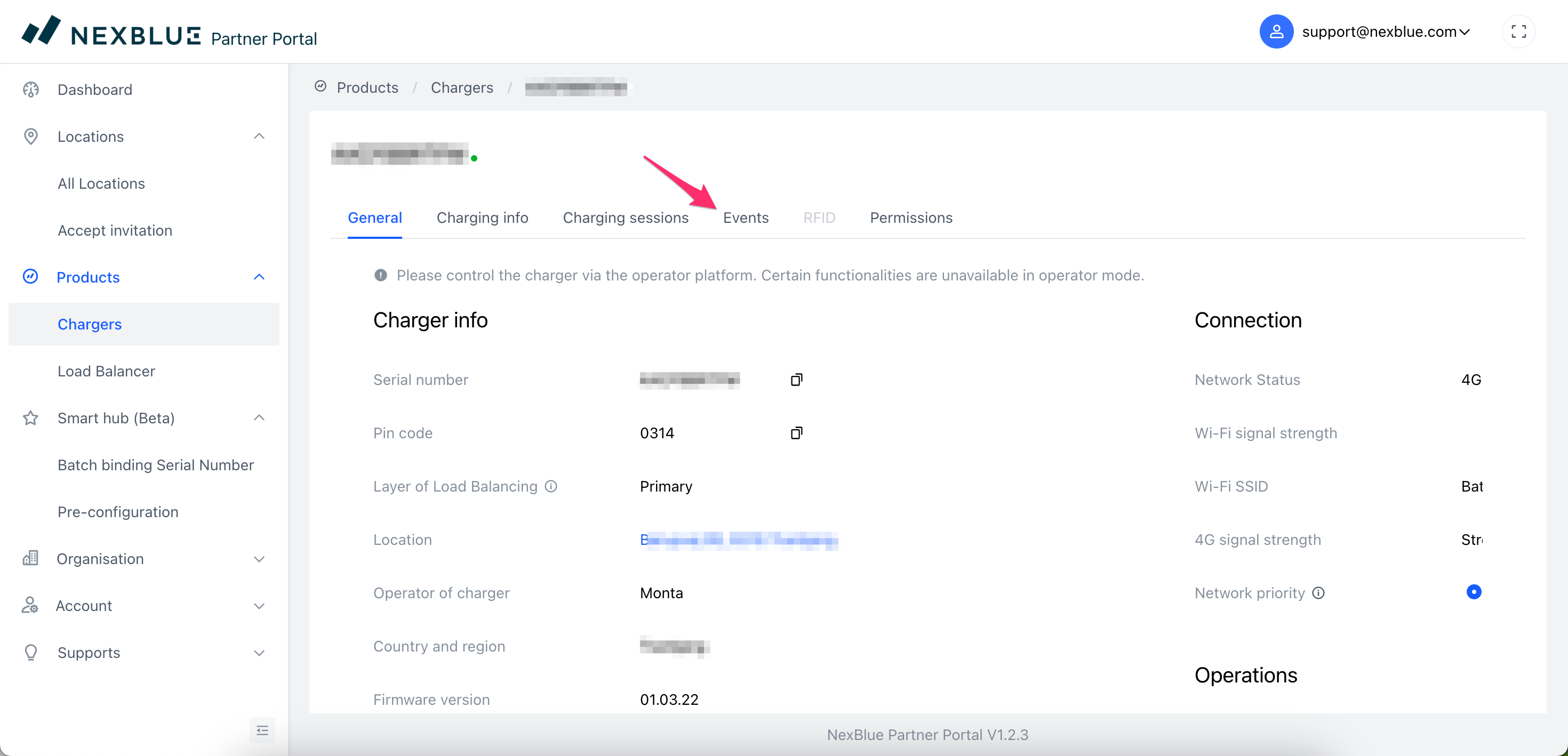Click the user avatar icon

(1276, 31)
